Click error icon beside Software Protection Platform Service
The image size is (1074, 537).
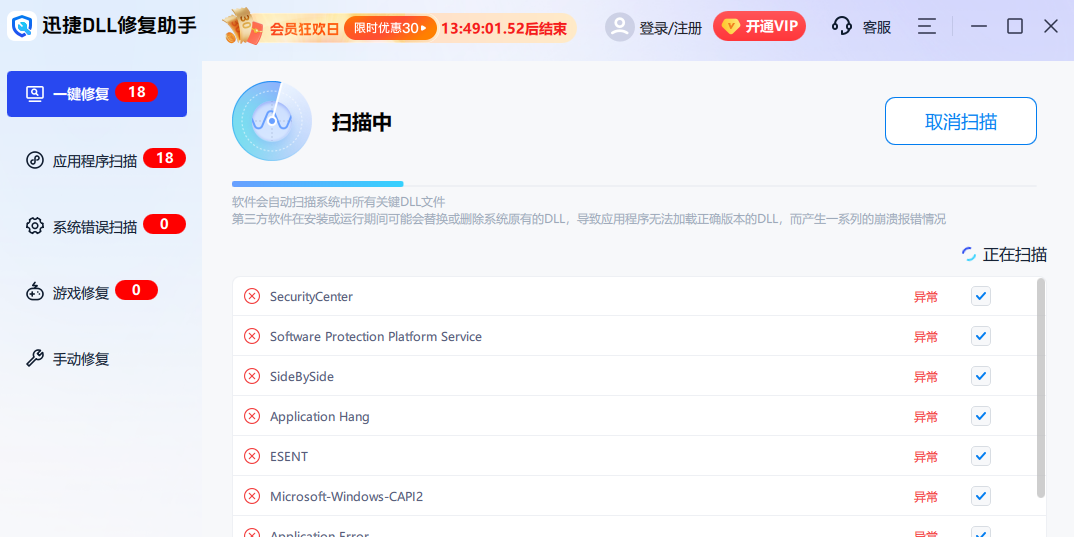[x=252, y=336]
